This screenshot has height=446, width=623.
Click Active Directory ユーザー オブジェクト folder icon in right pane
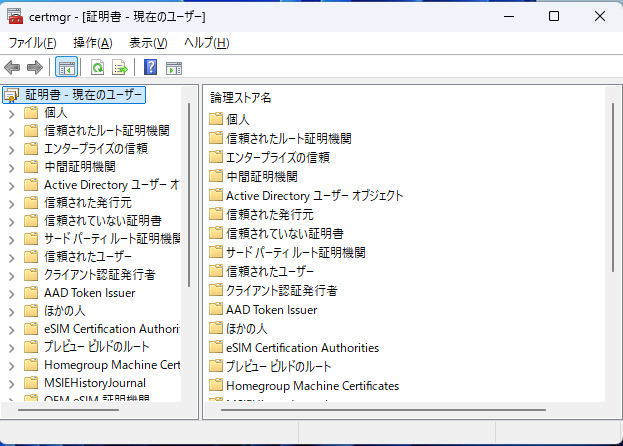(x=216, y=195)
